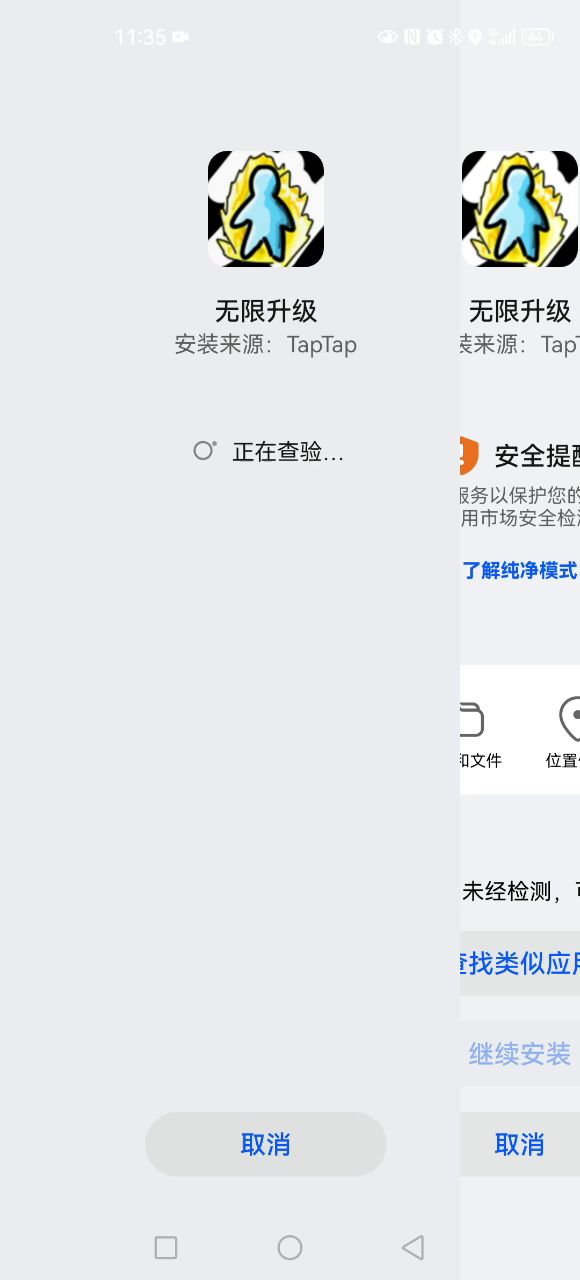
Task: Tap the orange shield security warning icon
Action: (x=463, y=455)
